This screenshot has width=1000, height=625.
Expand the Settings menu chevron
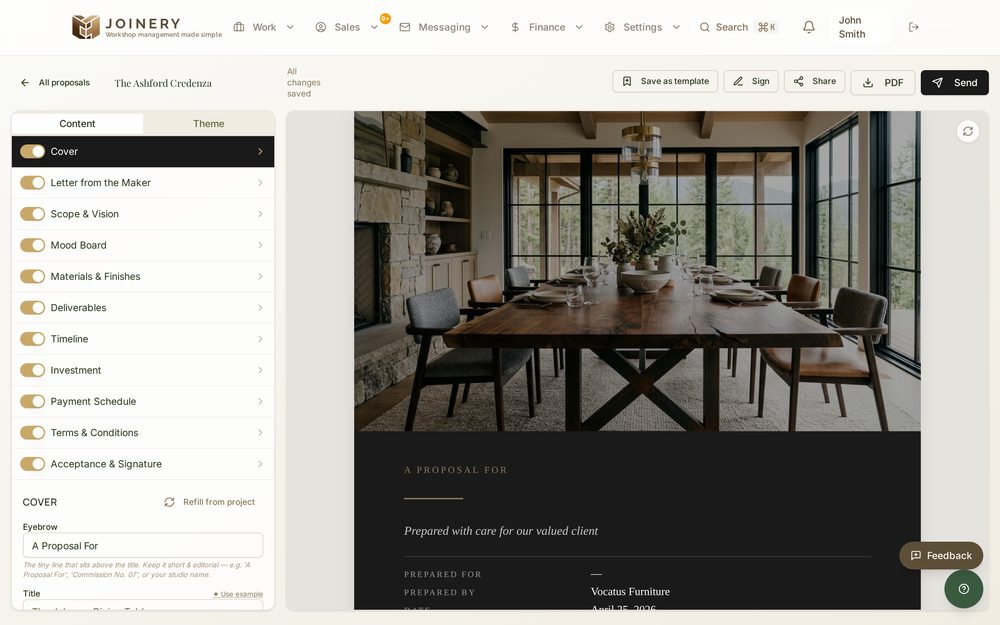pos(676,27)
